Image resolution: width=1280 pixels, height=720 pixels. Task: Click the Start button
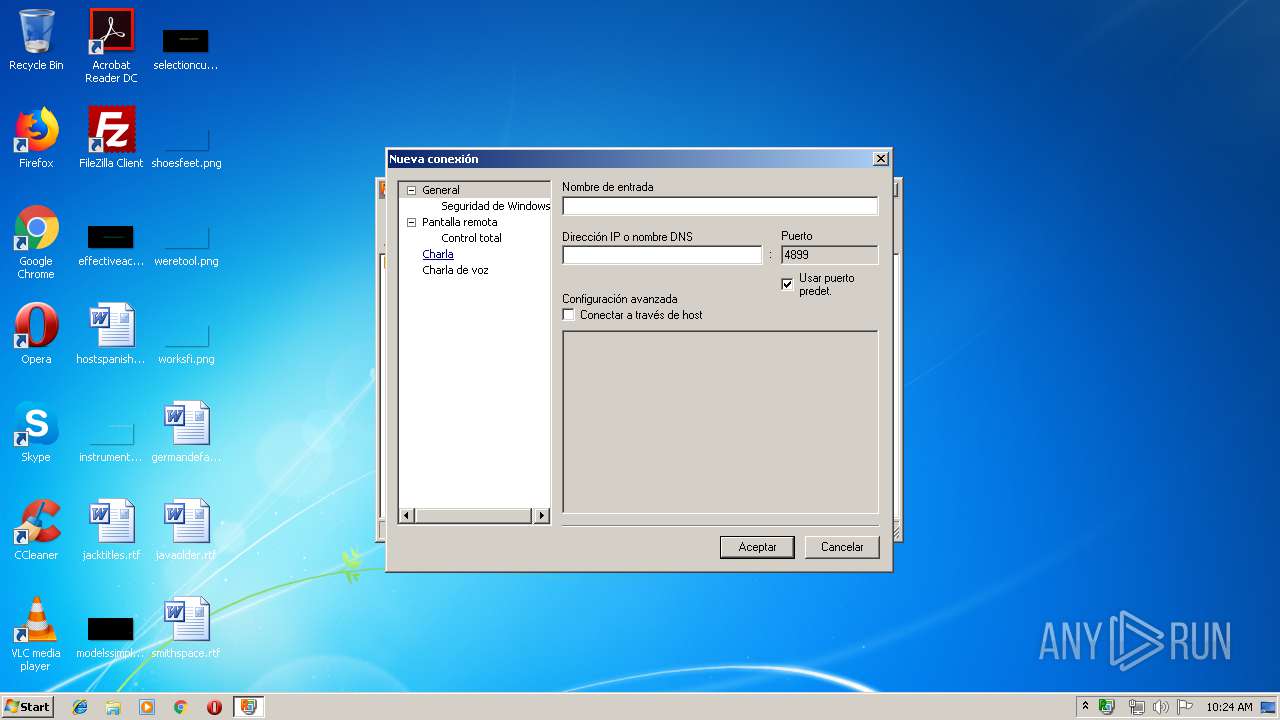pos(27,707)
